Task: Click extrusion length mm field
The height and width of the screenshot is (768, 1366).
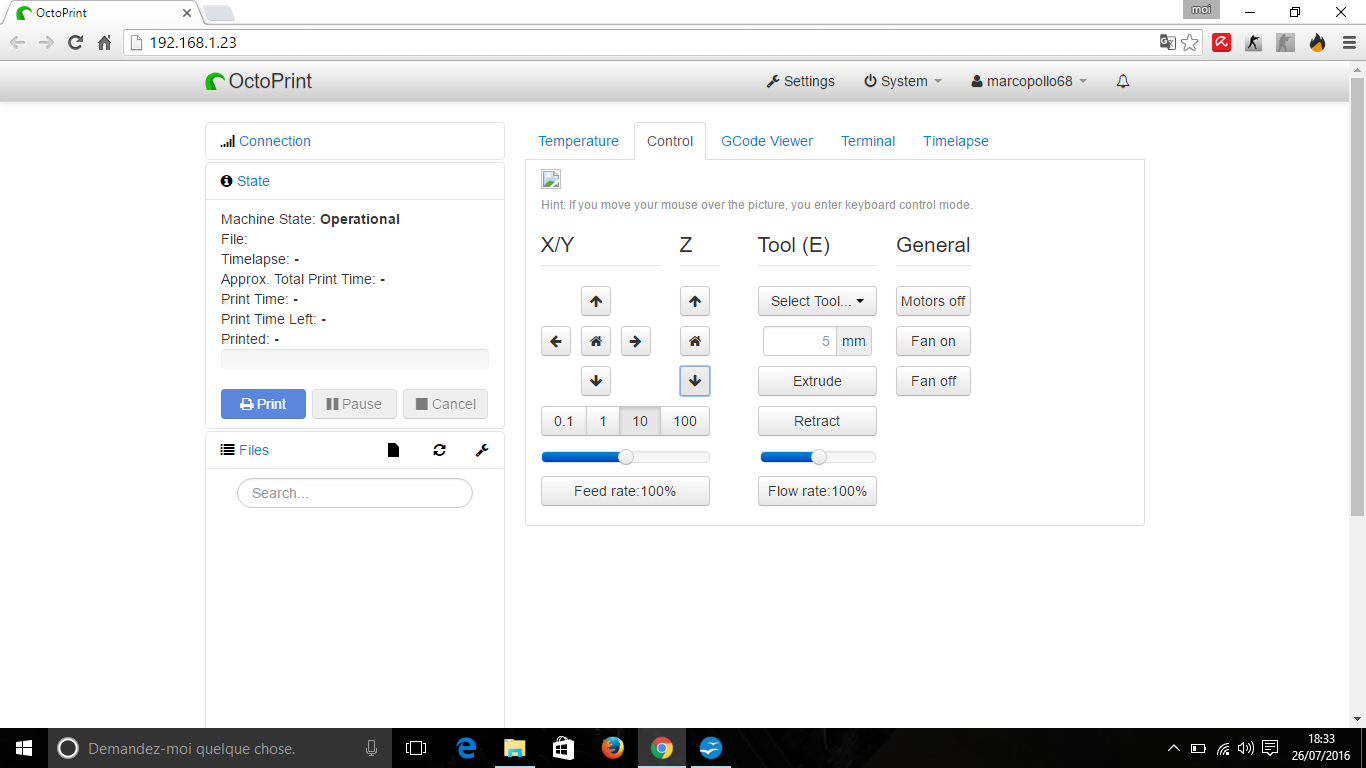Action: click(x=800, y=341)
